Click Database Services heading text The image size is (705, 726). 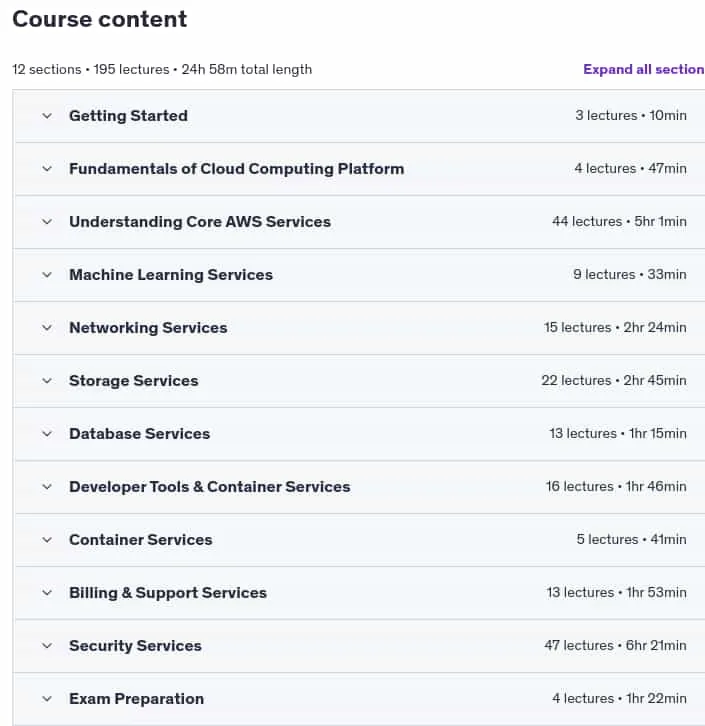pos(139,434)
